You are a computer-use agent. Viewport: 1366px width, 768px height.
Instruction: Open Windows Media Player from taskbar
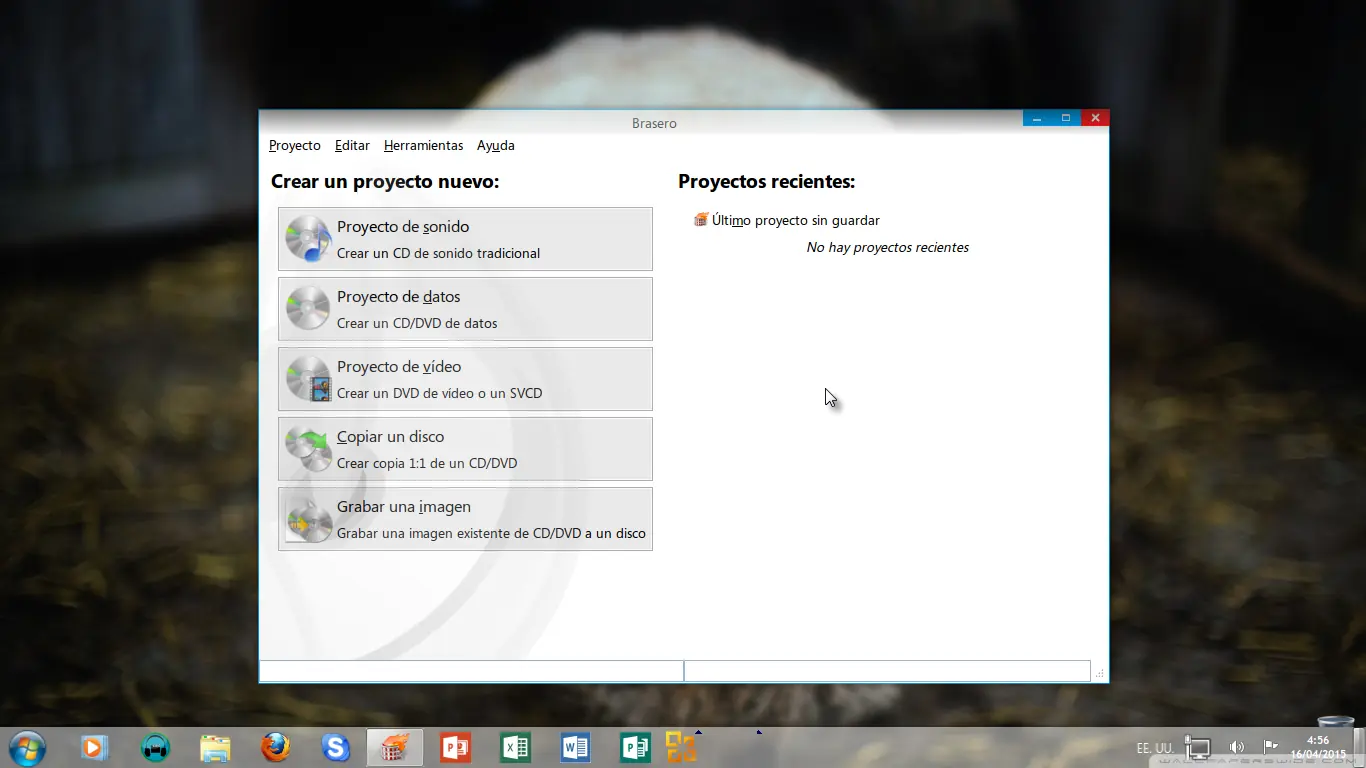[x=94, y=747]
